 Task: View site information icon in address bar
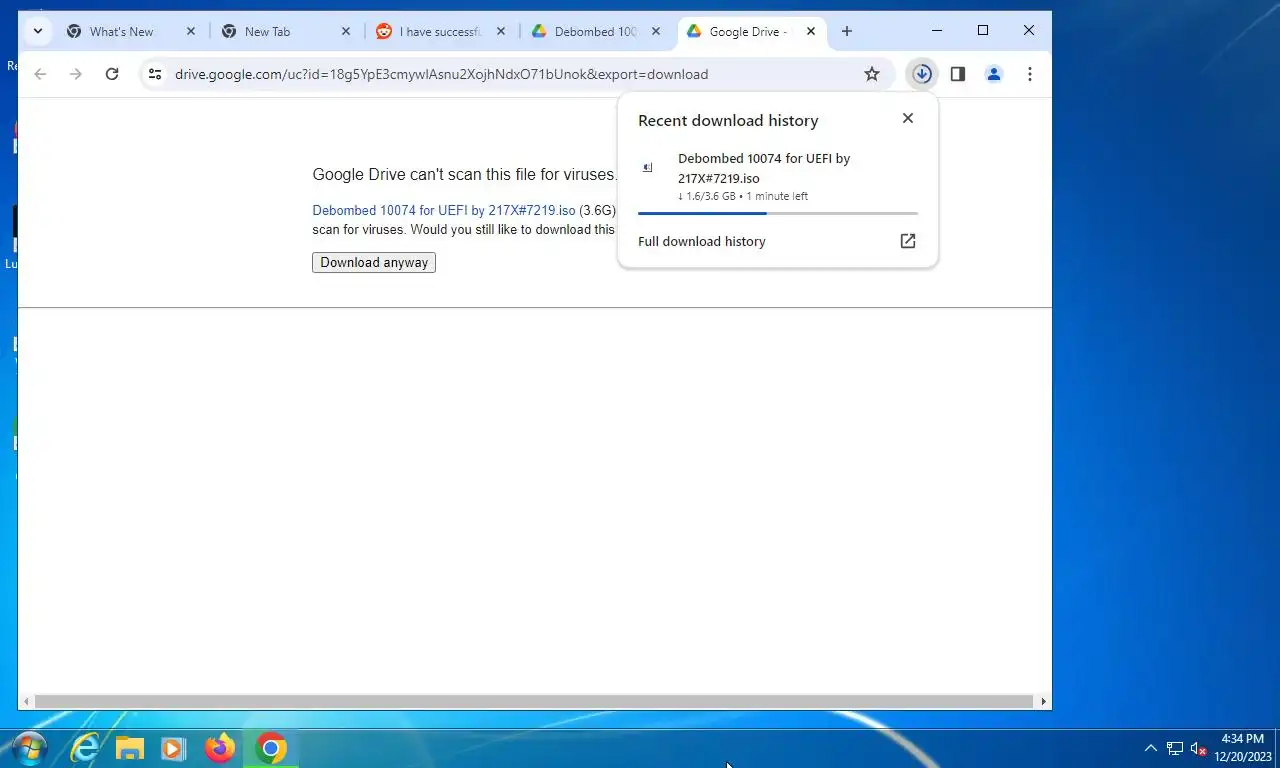point(154,74)
